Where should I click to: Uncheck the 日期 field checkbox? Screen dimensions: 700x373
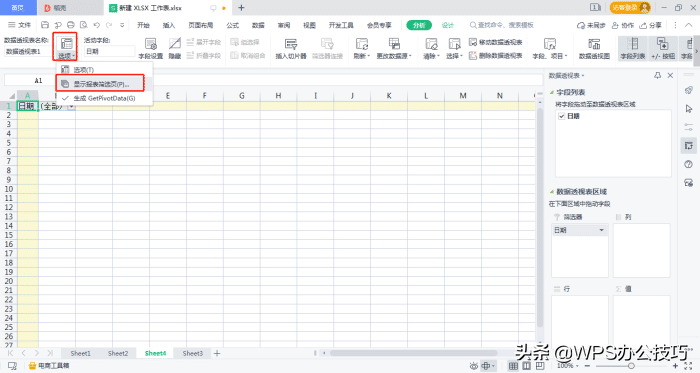tap(562, 116)
